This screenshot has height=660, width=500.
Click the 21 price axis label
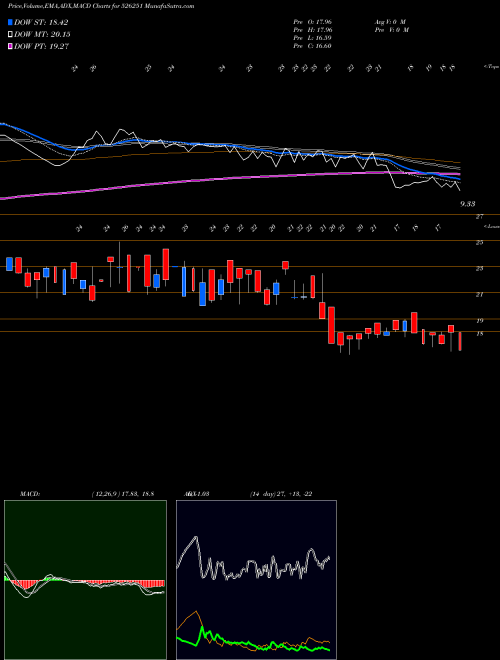coord(479,295)
